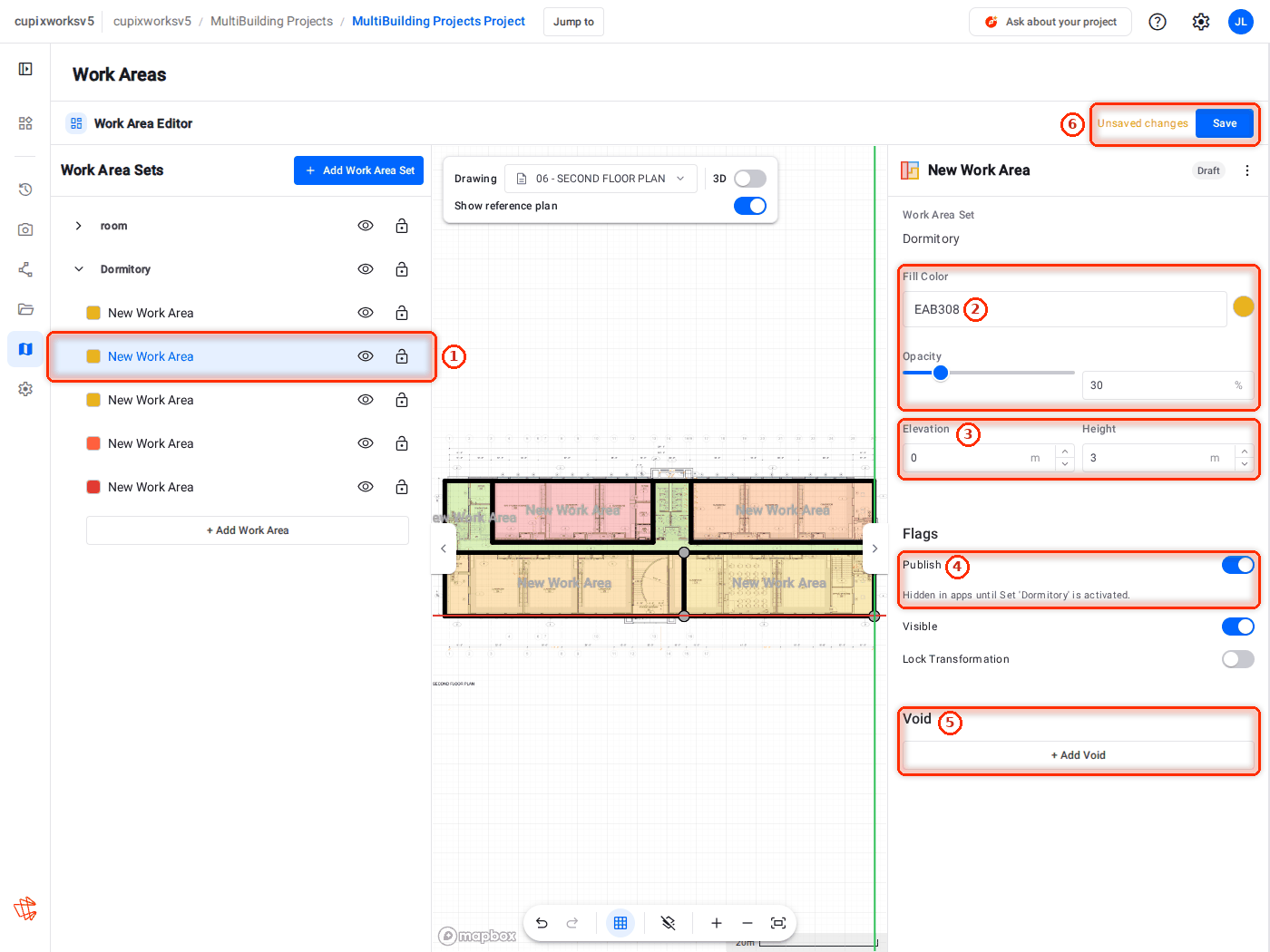Turn off the Publish flag
This screenshot has width=1270, height=952.
(x=1238, y=565)
